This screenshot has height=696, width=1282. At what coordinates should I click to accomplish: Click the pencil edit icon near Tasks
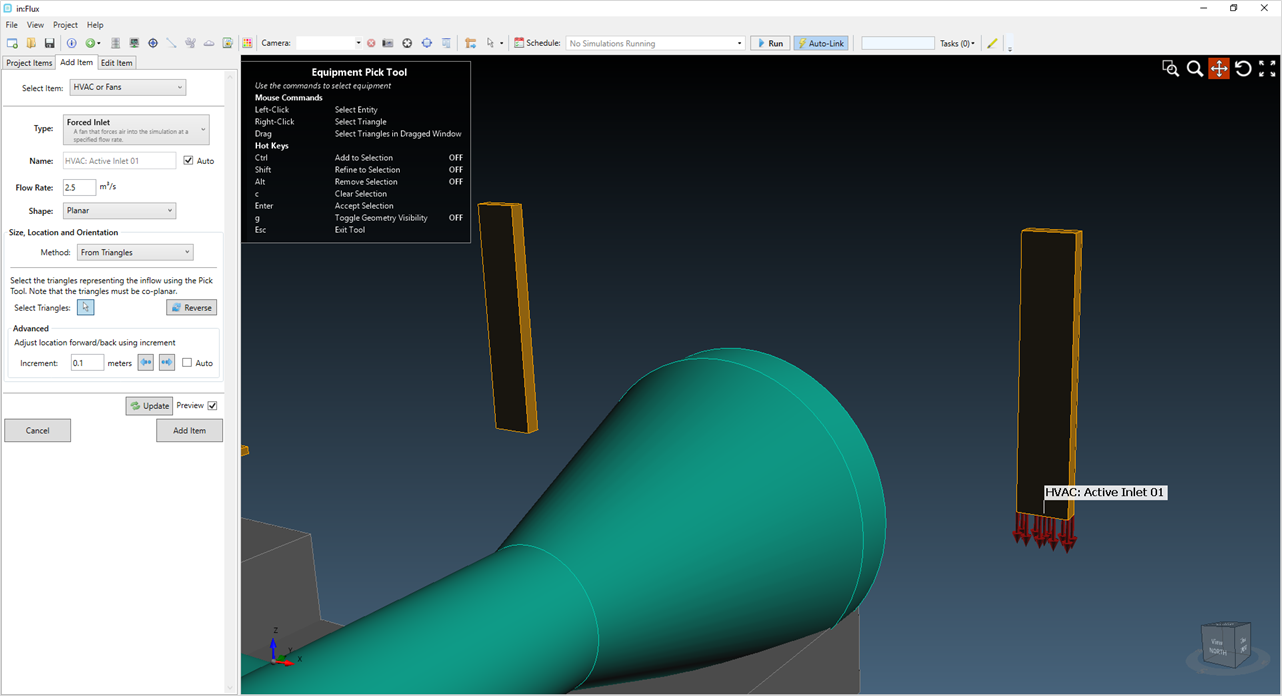992,43
